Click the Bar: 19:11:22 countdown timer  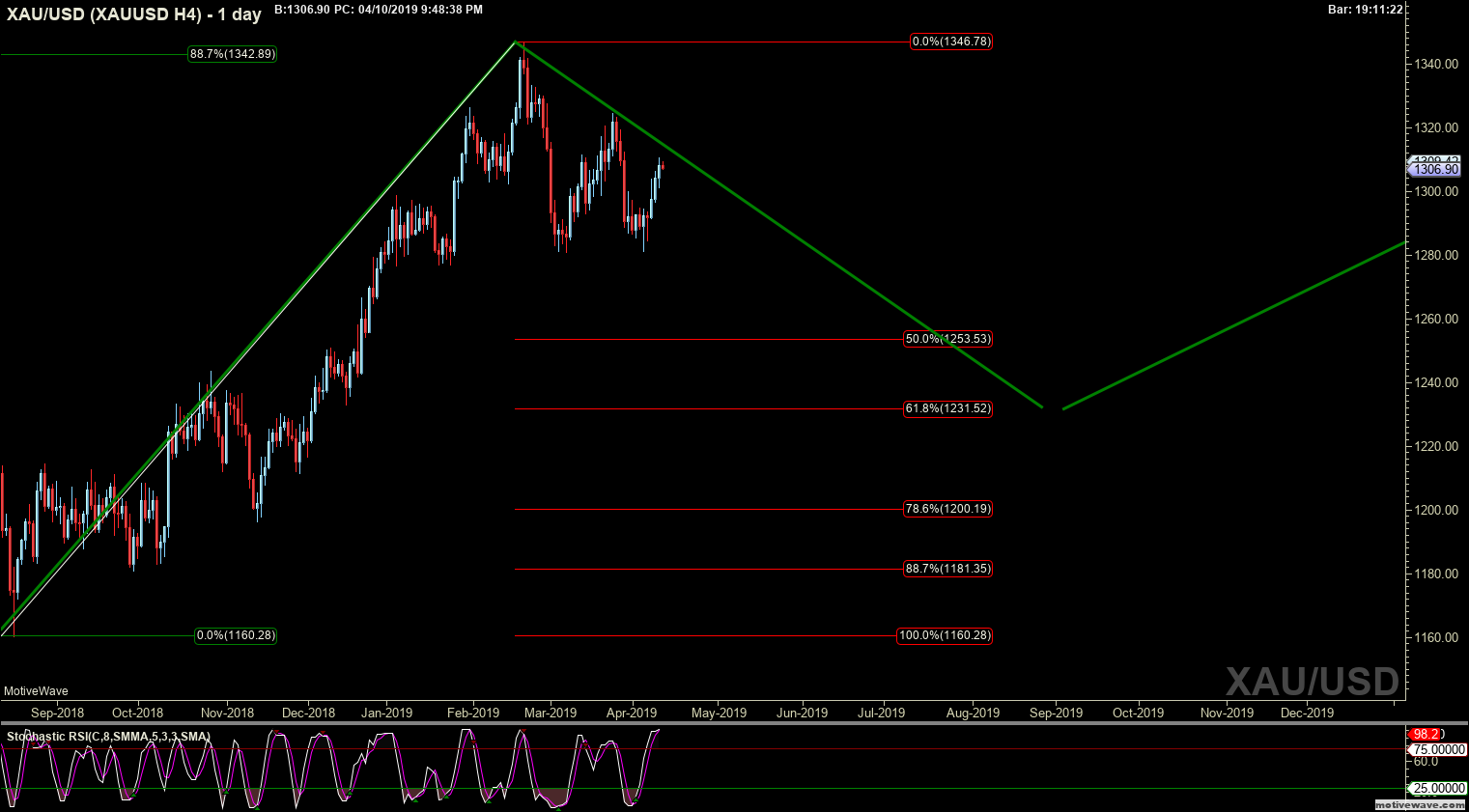point(1366,10)
